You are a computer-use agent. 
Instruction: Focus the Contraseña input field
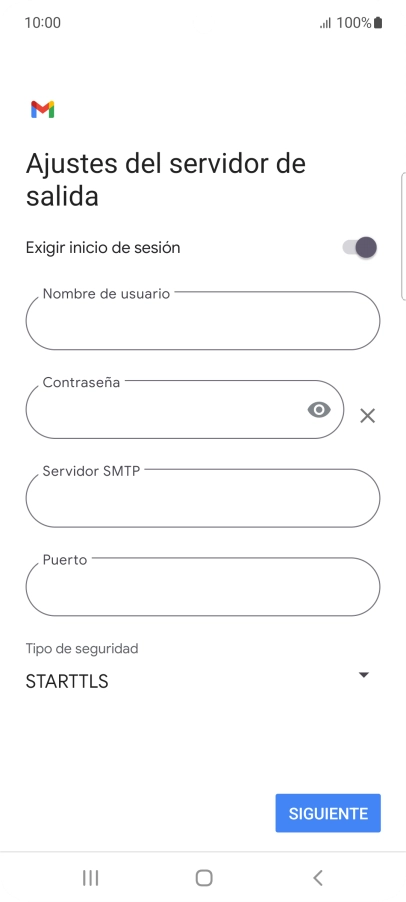(x=185, y=409)
